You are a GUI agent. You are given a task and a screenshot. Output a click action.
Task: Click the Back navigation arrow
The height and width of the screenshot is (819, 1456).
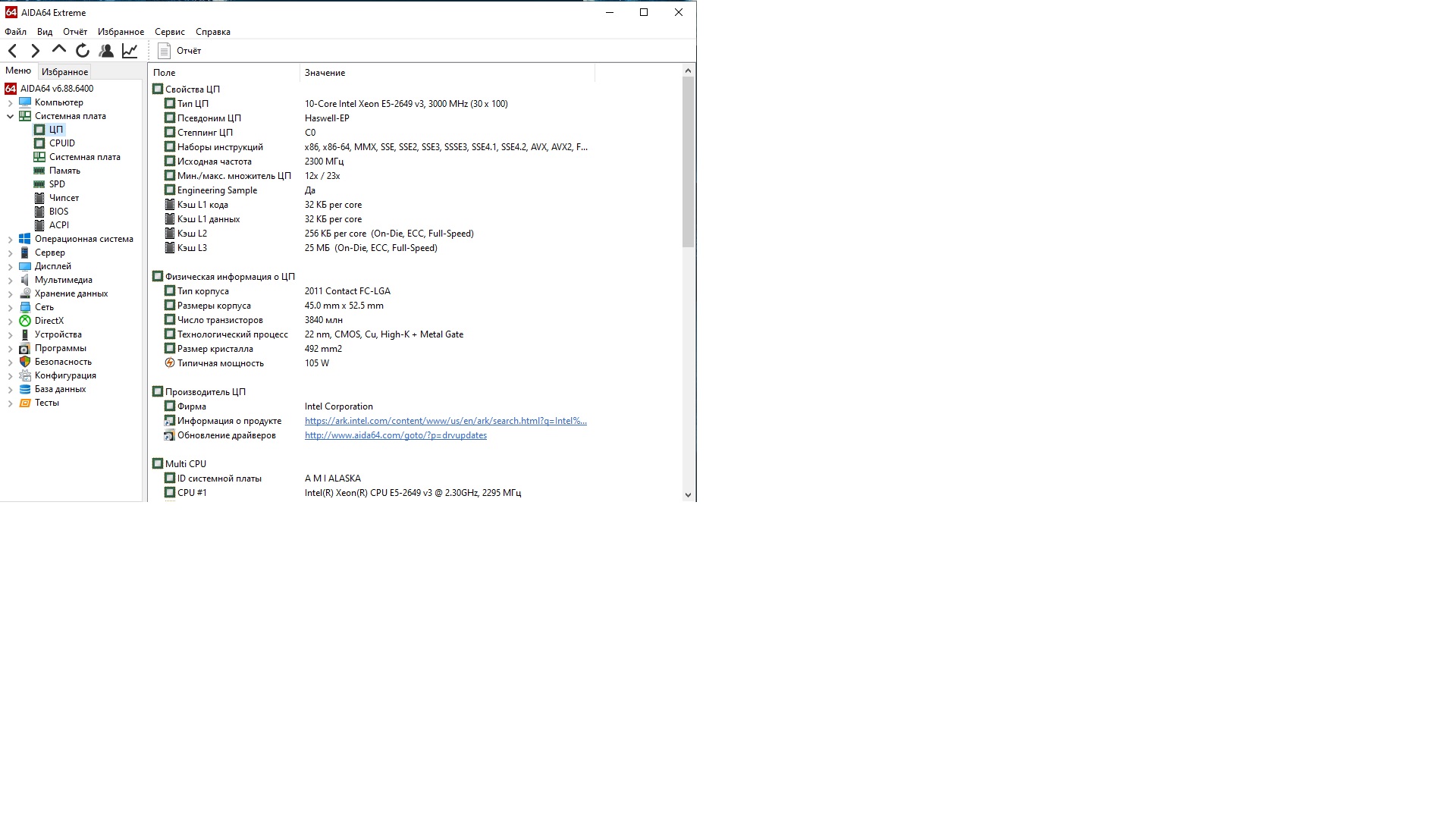pos(13,51)
